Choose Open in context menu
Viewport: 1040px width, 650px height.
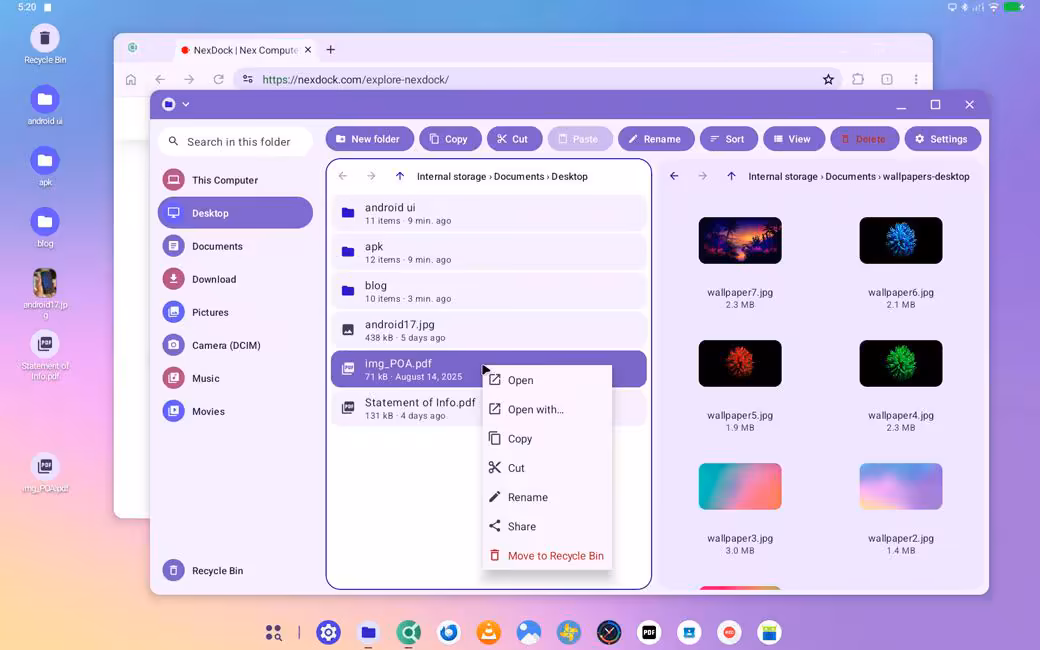pos(547,380)
